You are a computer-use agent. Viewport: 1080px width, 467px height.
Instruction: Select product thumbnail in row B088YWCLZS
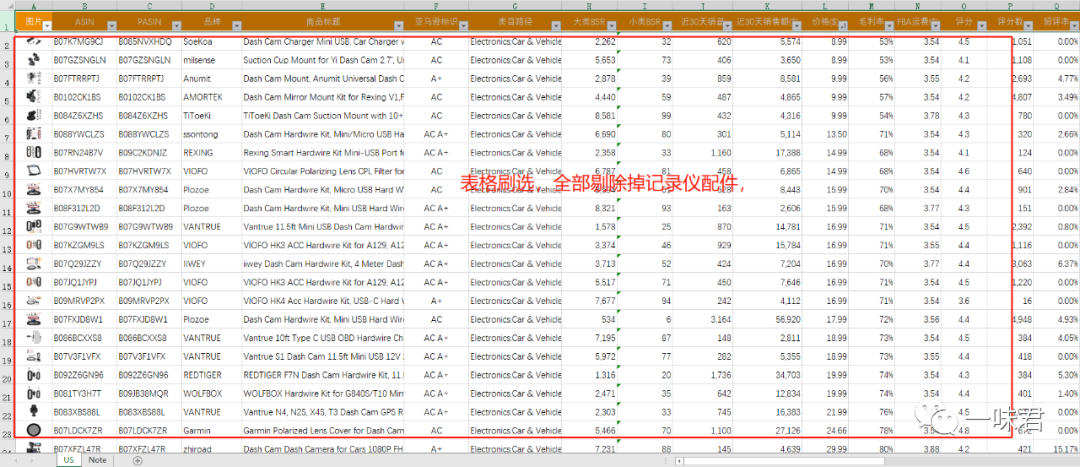[33, 134]
